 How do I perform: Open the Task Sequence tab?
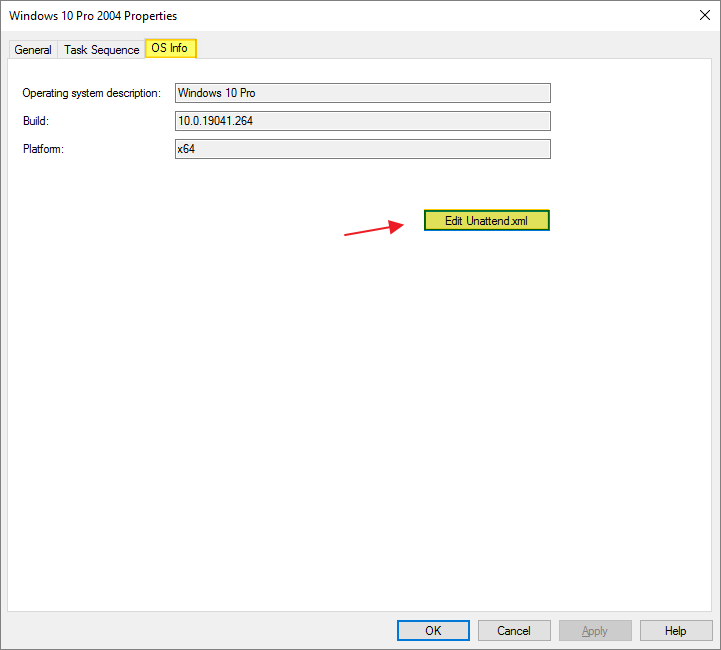[101, 50]
